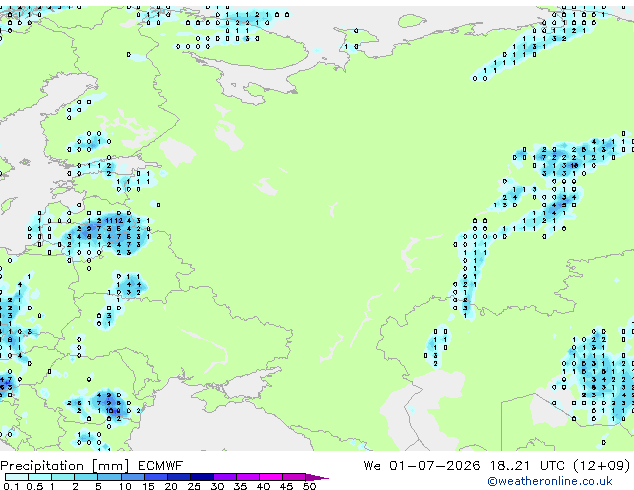Pick the 20–25 mm dark blue swatch

click(x=178, y=477)
